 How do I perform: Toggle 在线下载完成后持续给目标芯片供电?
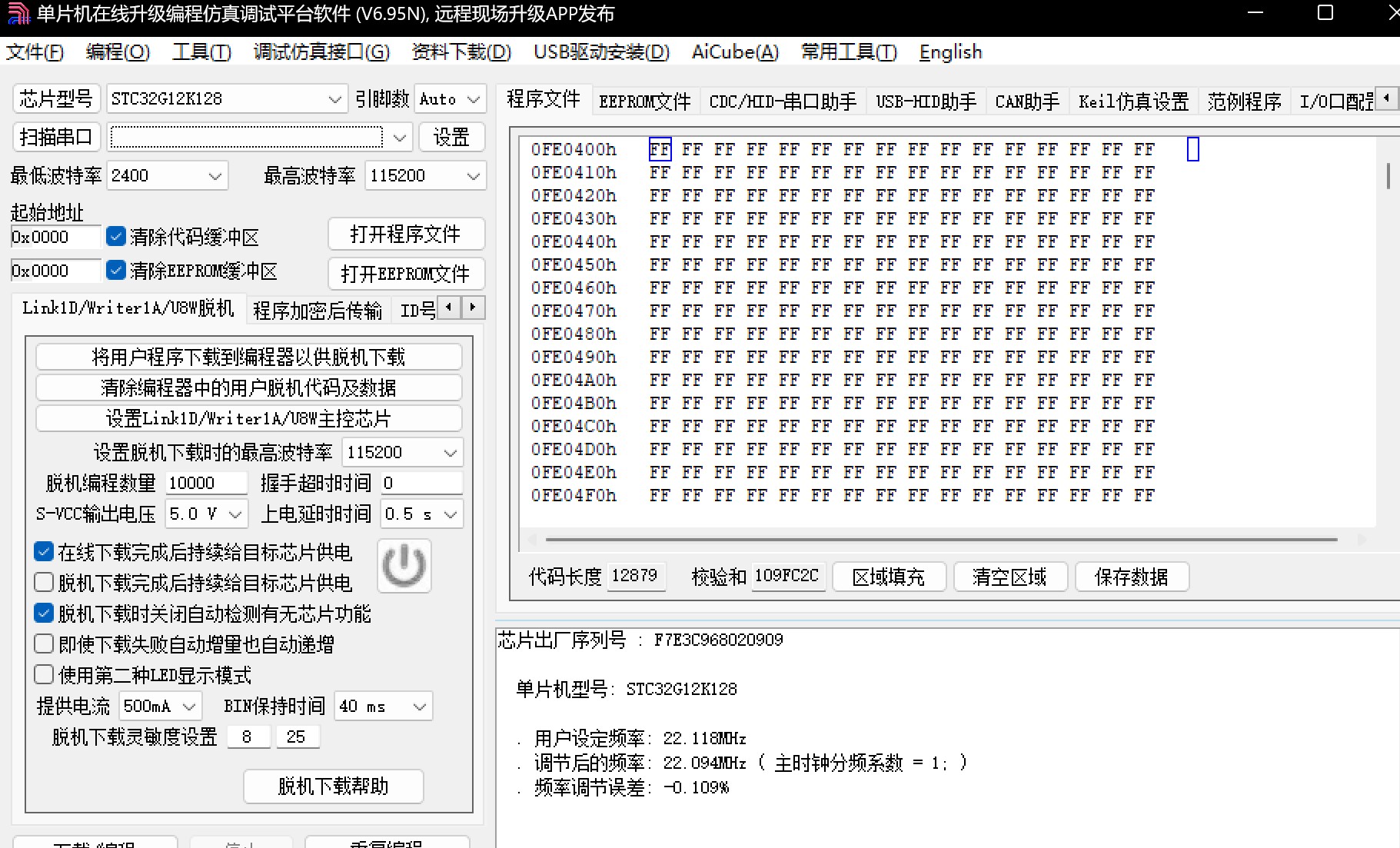[x=44, y=551]
